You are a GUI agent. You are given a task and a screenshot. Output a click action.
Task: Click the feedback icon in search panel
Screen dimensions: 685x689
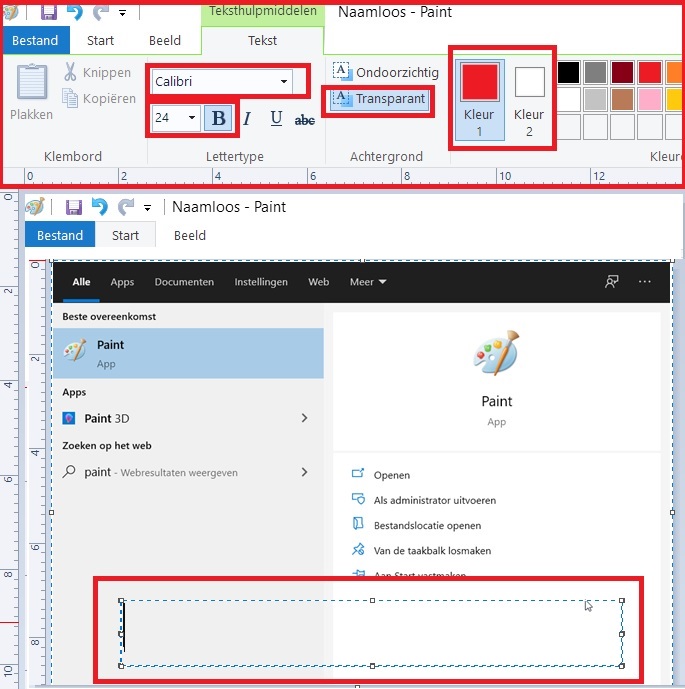[612, 282]
